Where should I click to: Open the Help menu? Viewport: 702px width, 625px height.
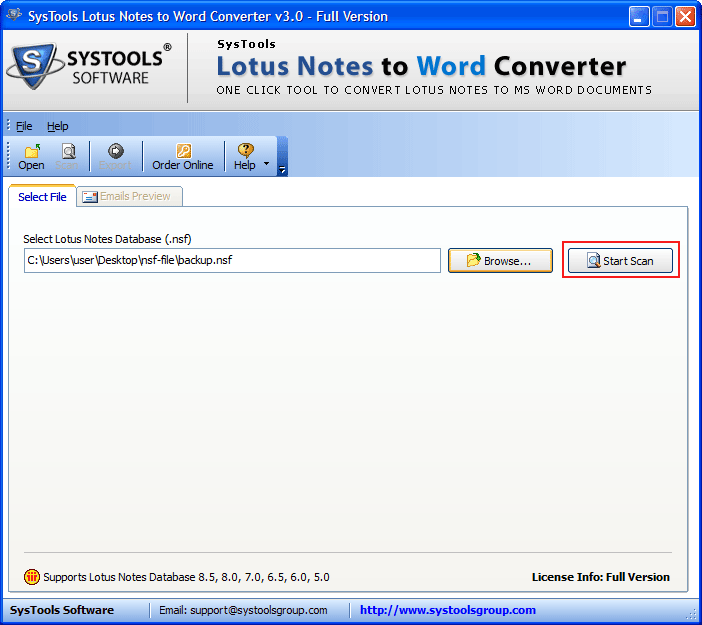point(58,126)
